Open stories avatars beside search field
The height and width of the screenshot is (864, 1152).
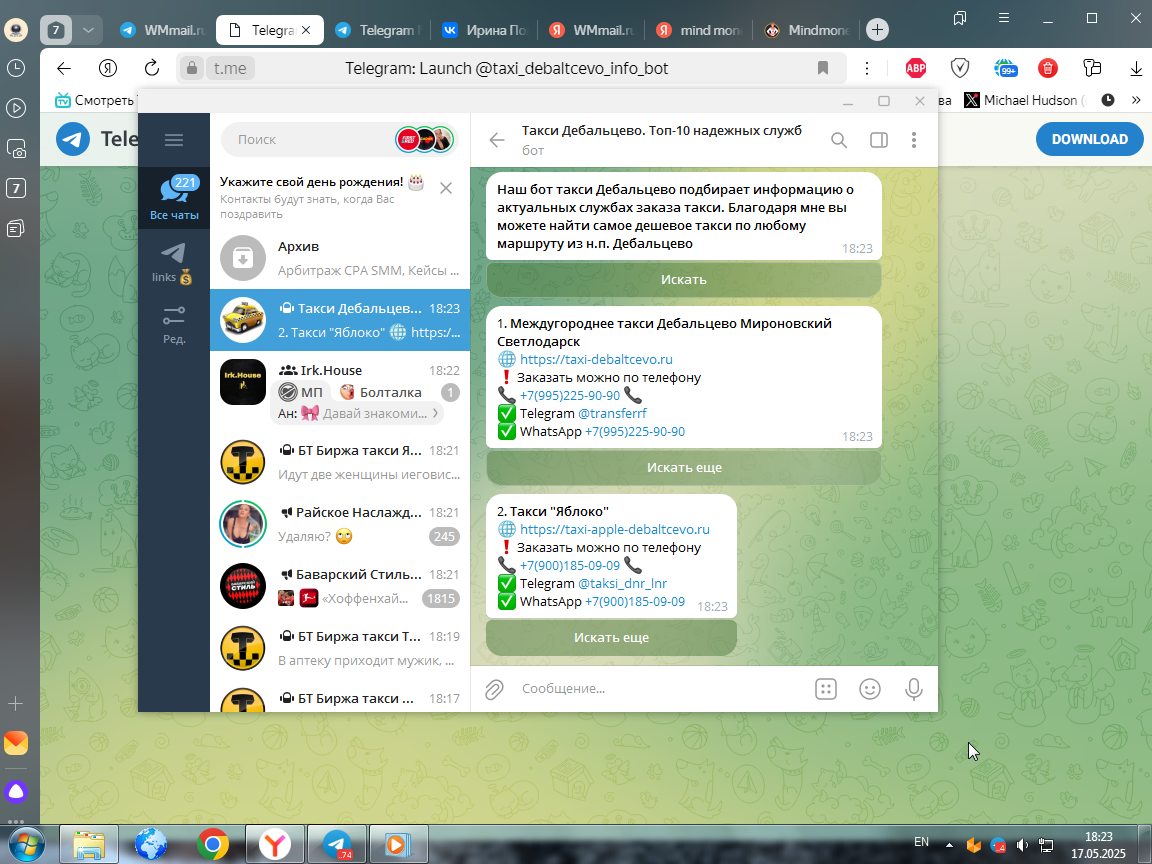tap(425, 140)
